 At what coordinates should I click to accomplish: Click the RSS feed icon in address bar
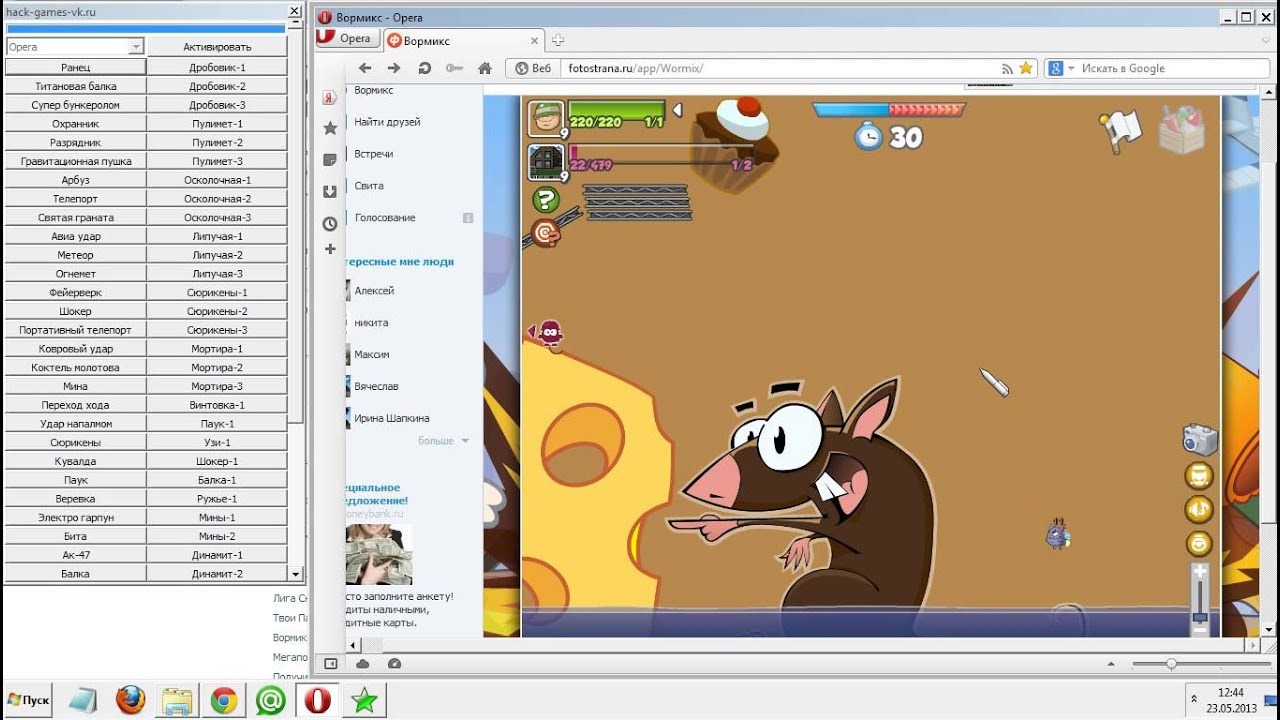1007,68
